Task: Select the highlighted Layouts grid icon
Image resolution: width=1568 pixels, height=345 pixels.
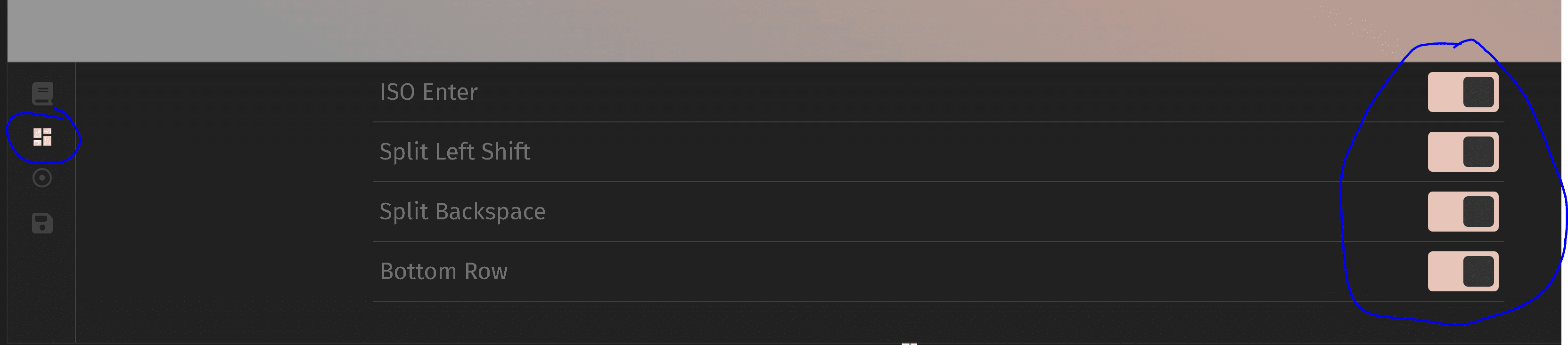Action: (x=42, y=136)
